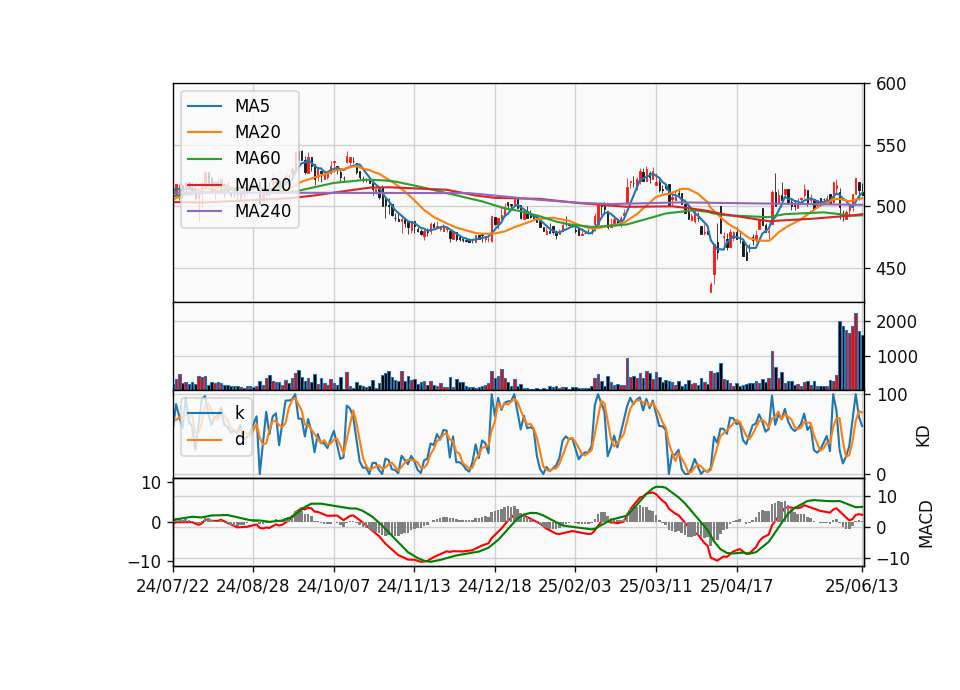Click the 'd' legend label in KD panel
This screenshot has width=960, height=690.
coord(240,440)
